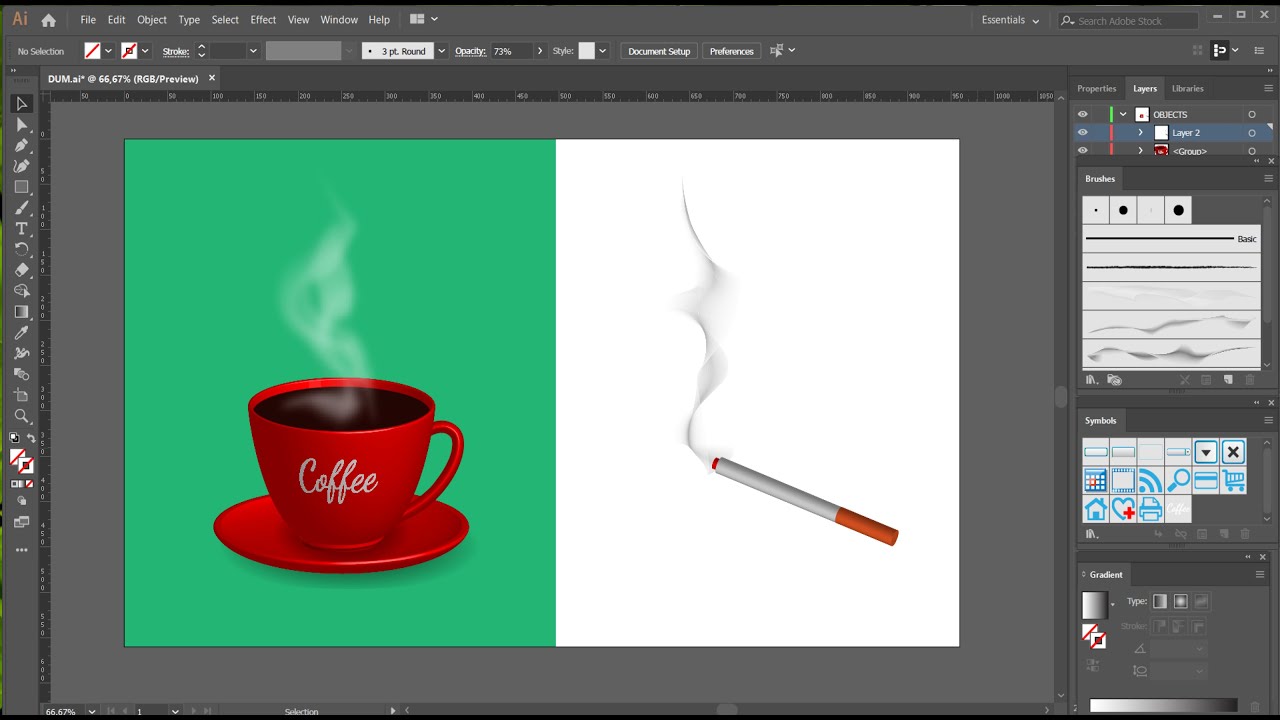The width and height of the screenshot is (1280, 720).
Task: Click the Stroke label link
Action: coord(176,51)
